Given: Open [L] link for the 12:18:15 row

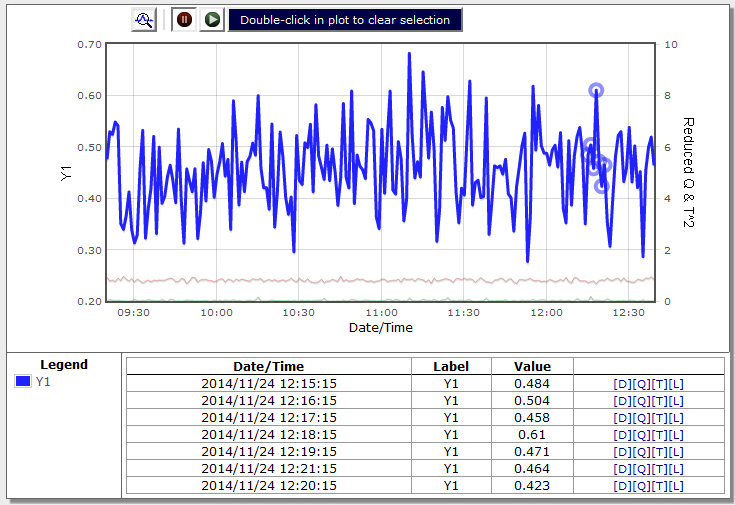Looking at the screenshot, I should 676,435.
